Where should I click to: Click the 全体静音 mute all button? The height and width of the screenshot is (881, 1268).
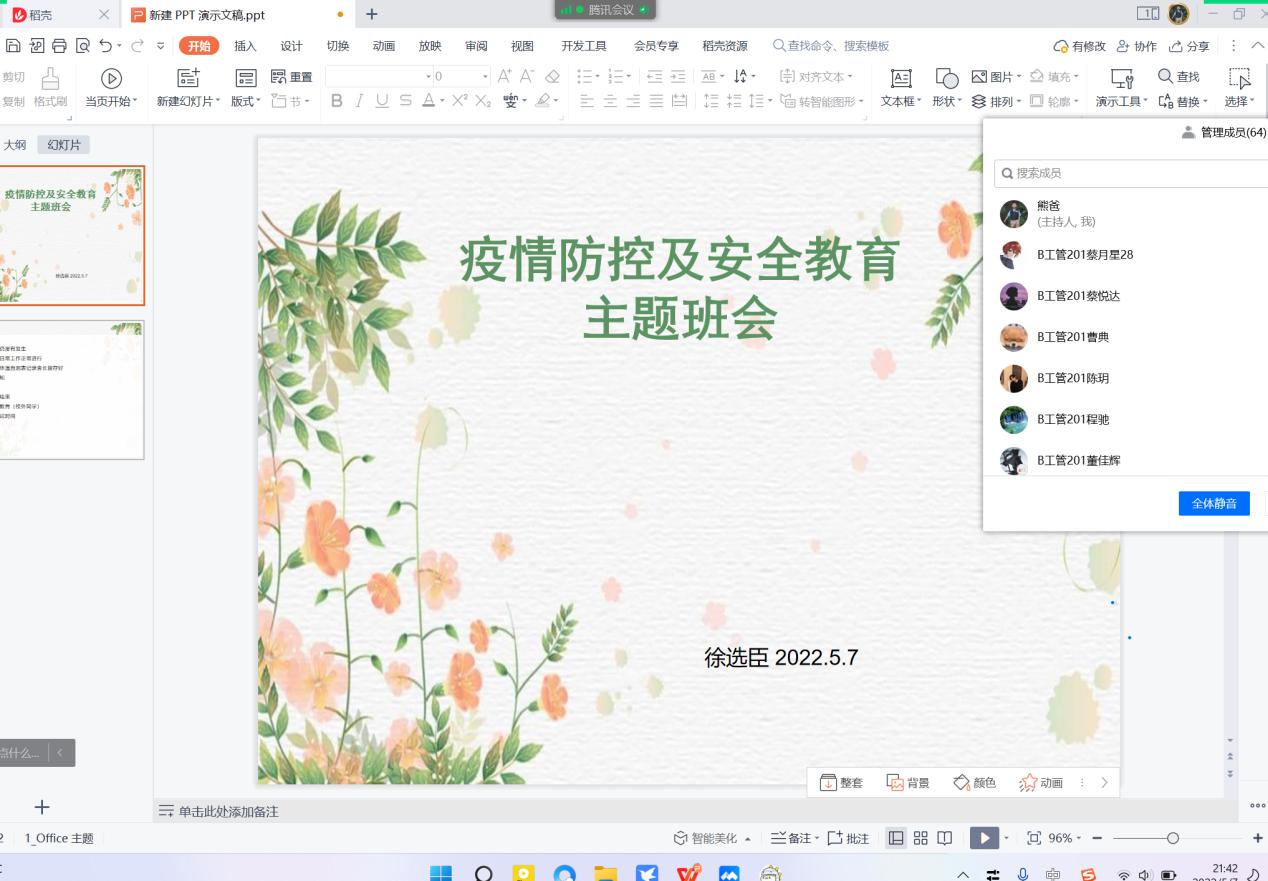point(1214,504)
